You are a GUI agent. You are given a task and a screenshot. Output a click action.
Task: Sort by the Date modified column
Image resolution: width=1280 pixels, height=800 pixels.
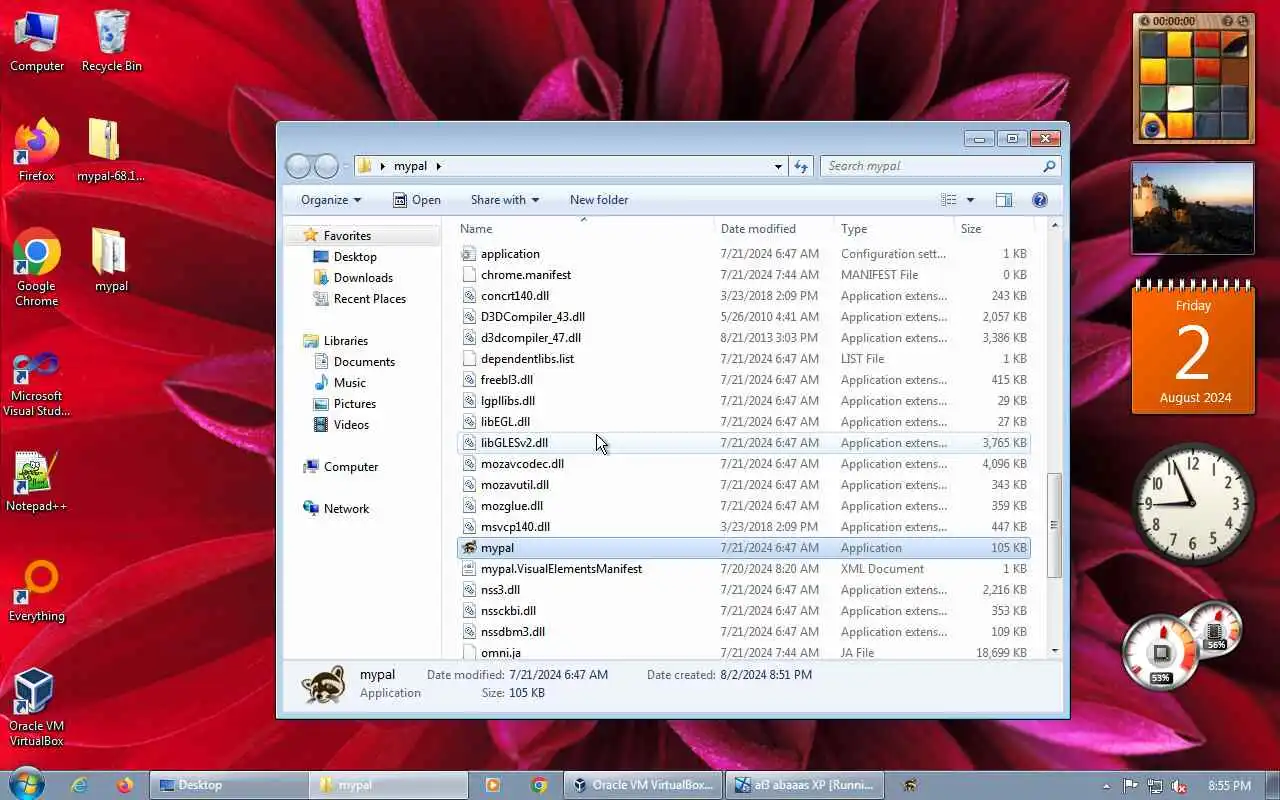774,229
